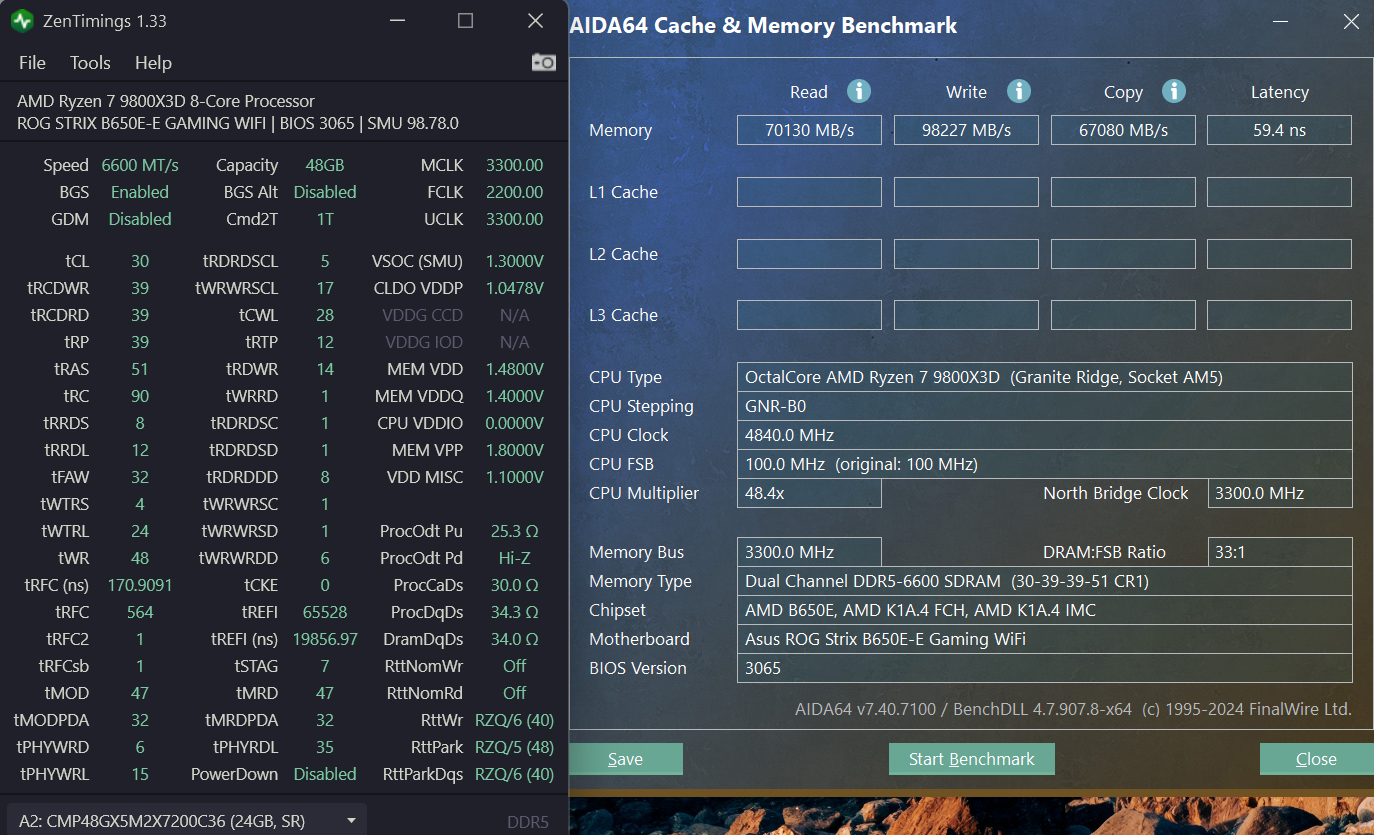
Task: Click the ROG STRIX B650E-E BIOS info line
Action: click(x=238, y=123)
